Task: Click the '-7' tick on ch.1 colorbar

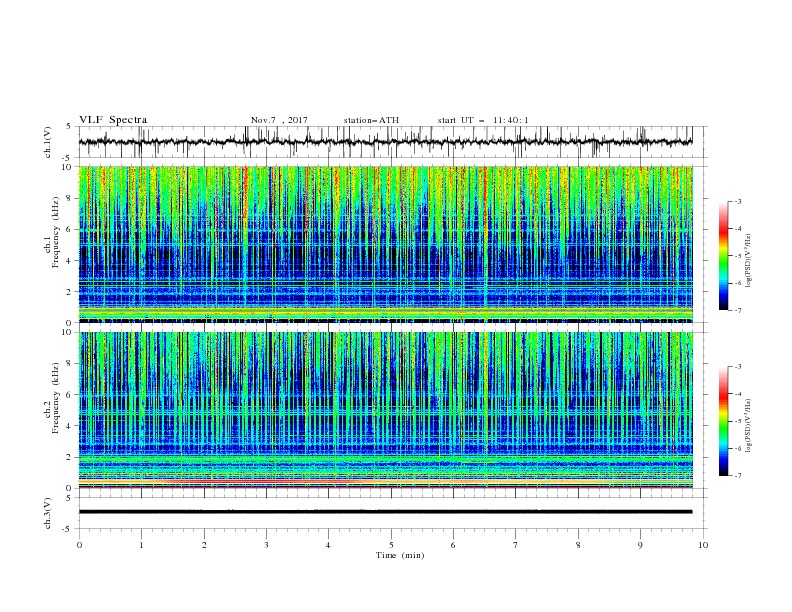Action: point(738,310)
